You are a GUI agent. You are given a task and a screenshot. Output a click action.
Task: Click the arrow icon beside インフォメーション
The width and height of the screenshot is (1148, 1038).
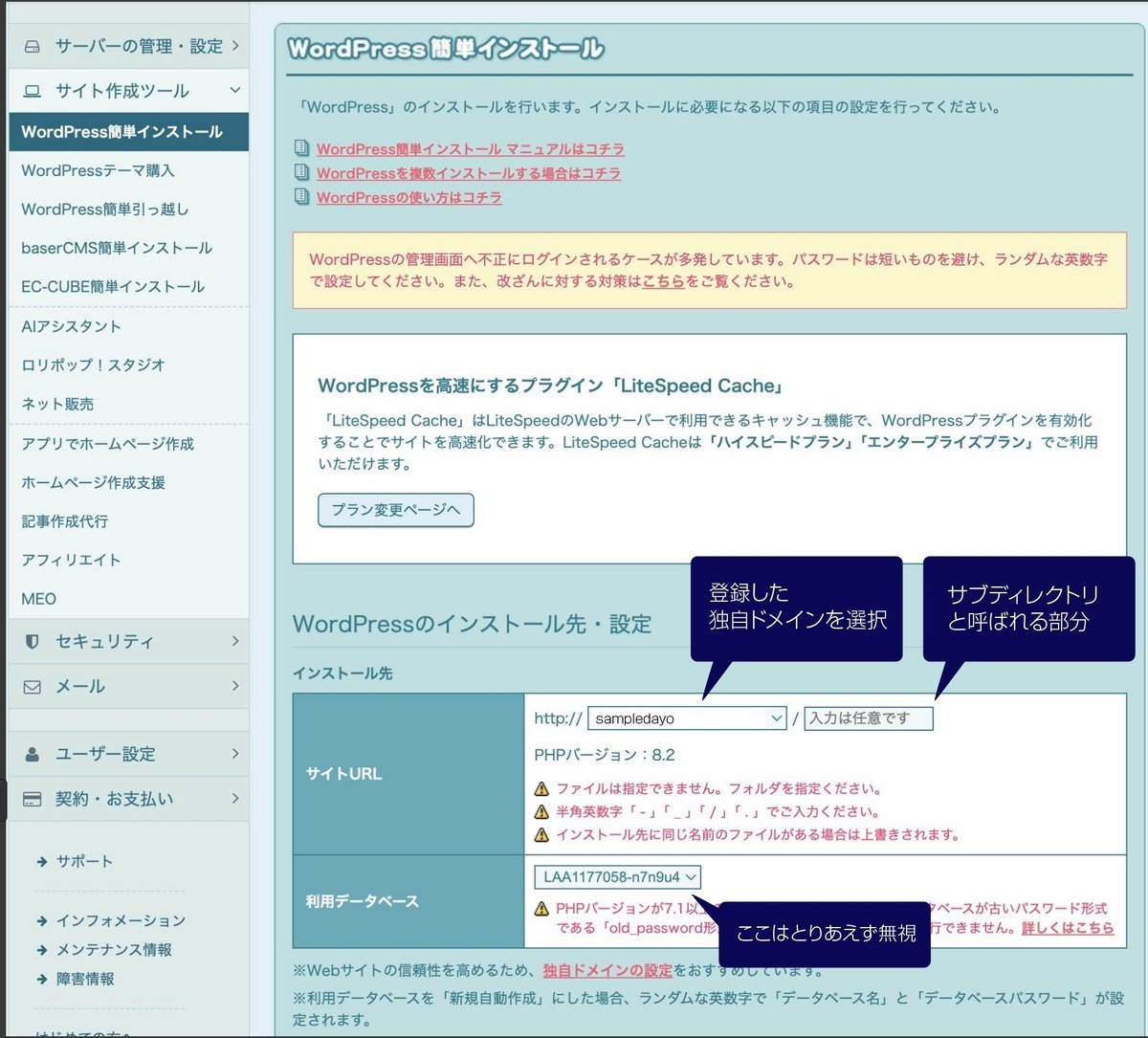coord(42,920)
